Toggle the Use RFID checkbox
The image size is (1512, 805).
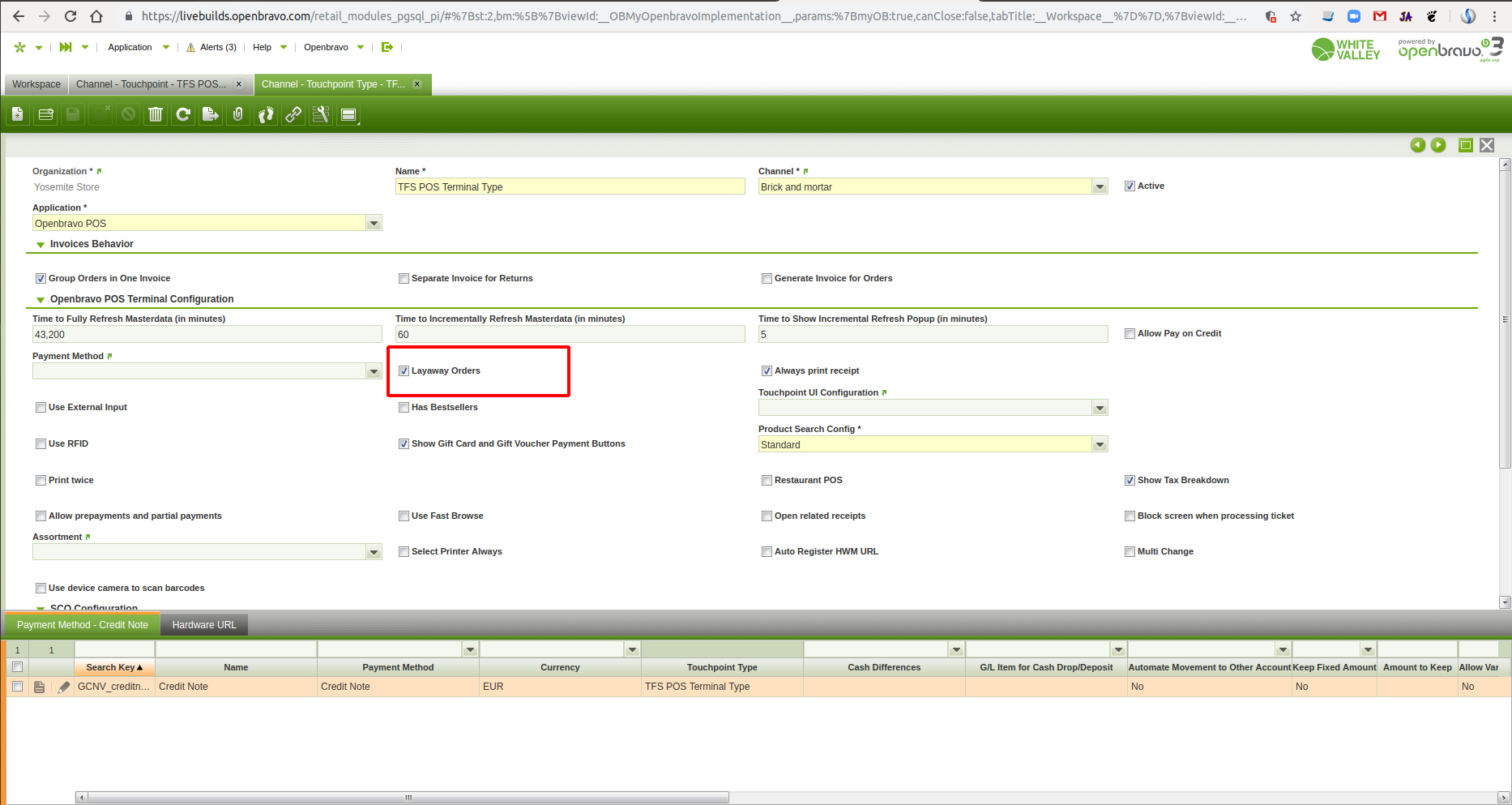41,444
